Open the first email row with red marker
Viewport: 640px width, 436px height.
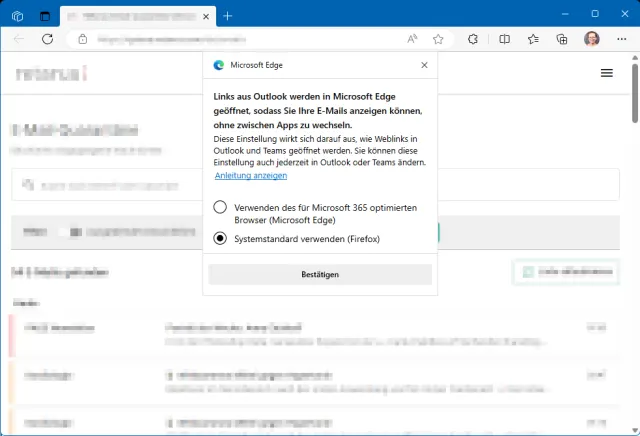(314, 336)
